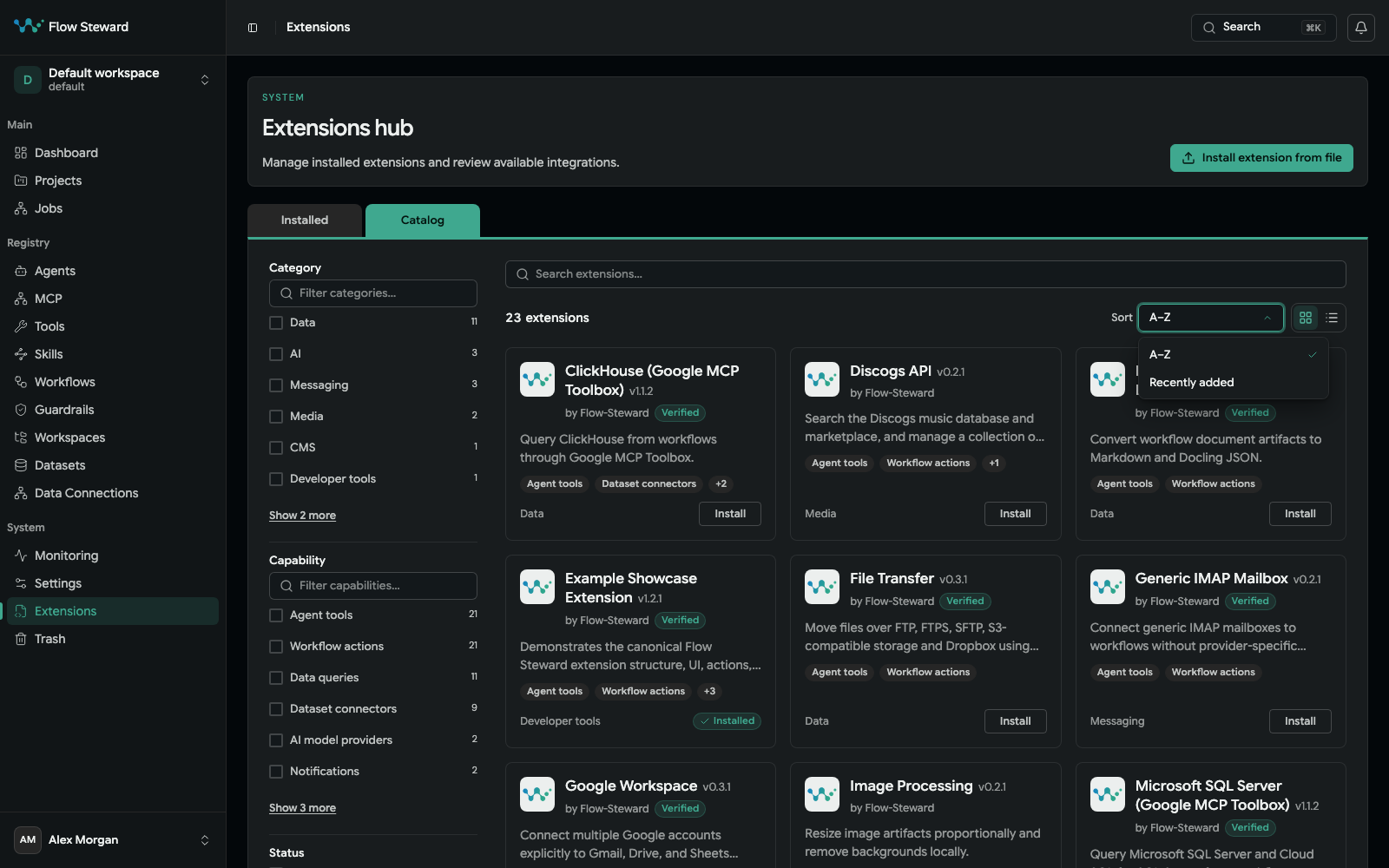Click Microsoft SQL Server extension logo

pos(1108,794)
